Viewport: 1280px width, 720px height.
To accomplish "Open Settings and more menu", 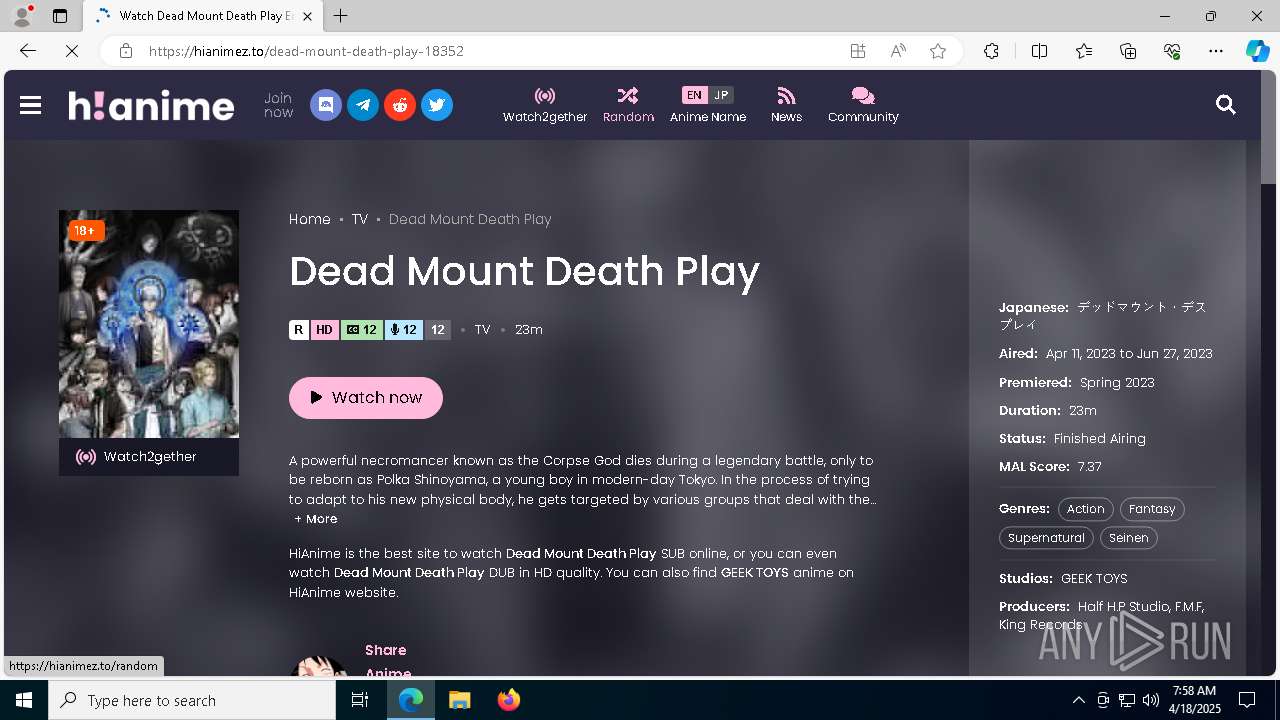I will pyautogui.click(x=1216, y=51).
